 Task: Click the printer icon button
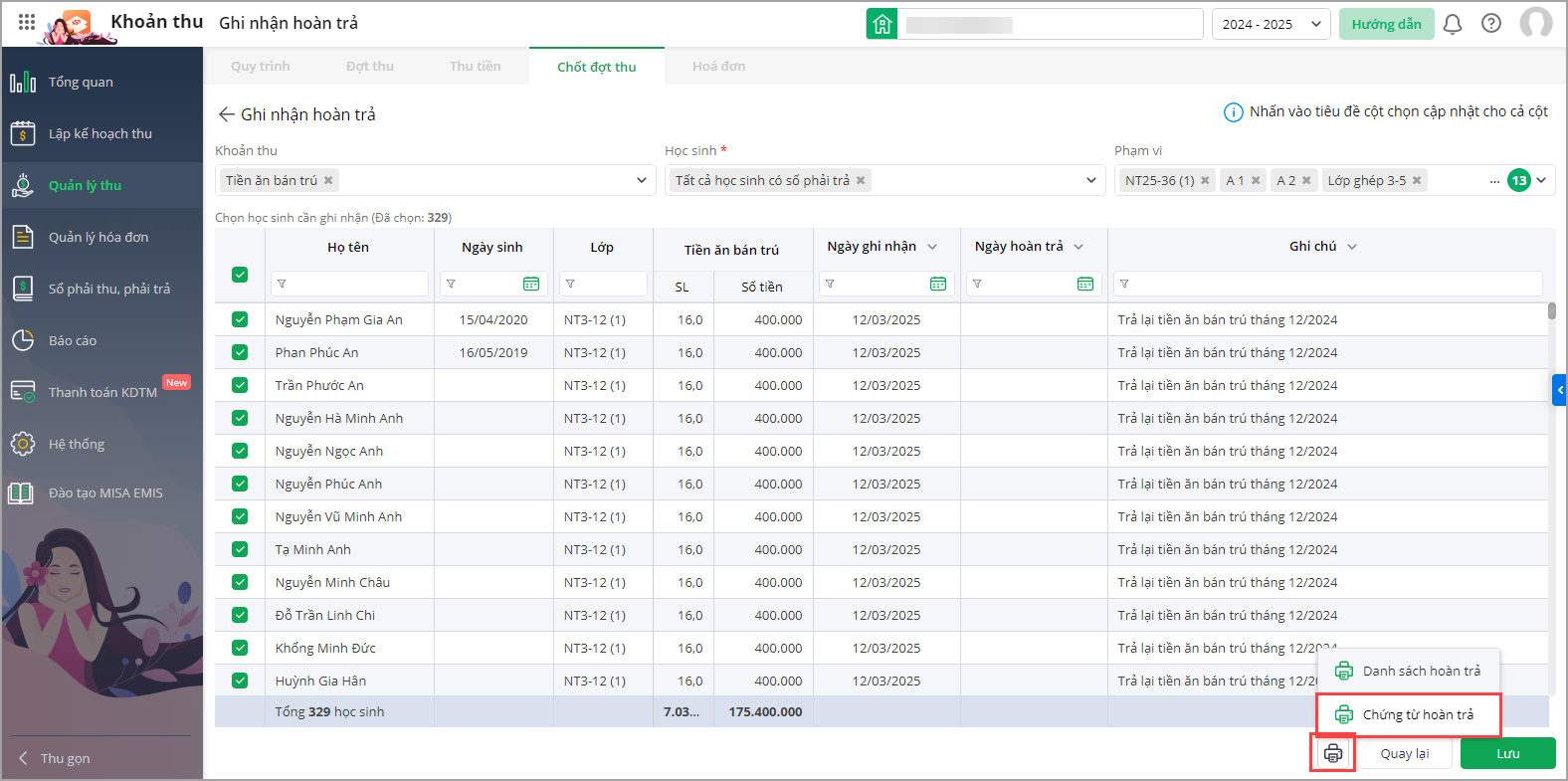click(x=1333, y=753)
